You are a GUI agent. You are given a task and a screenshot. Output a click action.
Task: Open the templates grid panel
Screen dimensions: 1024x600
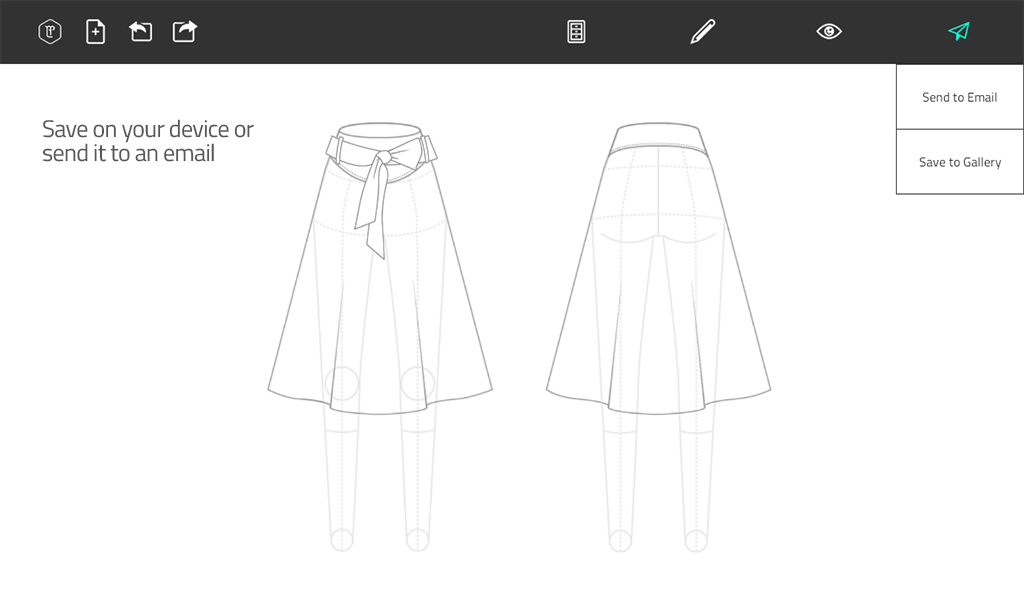point(575,31)
